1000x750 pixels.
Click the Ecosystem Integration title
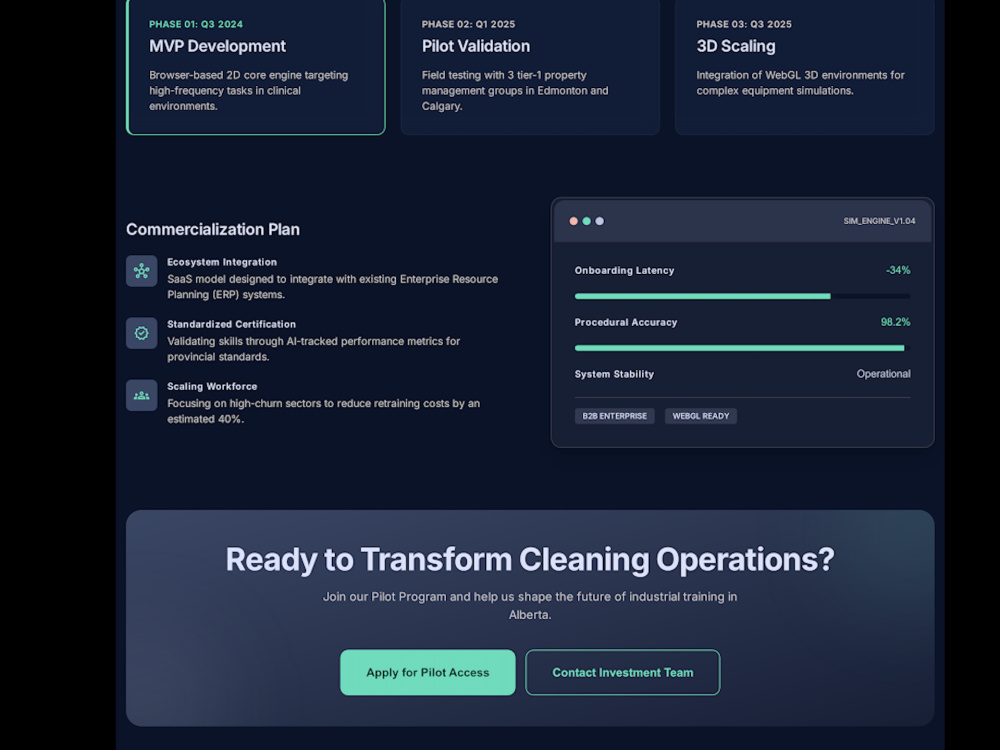tap(222, 262)
